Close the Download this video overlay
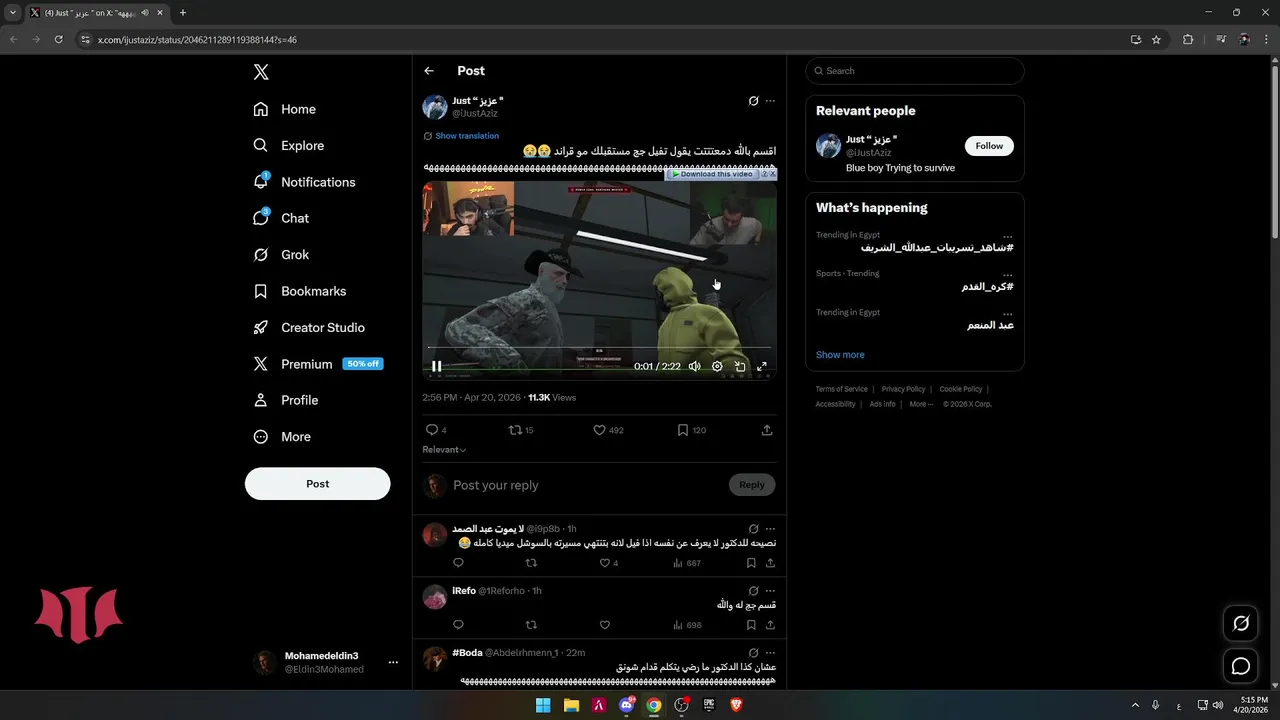Image resolution: width=1280 pixels, height=720 pixels. tap(772, 174)
